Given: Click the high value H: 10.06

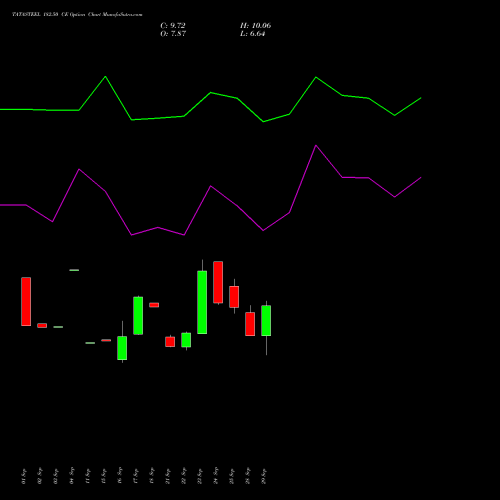Looking at the screenshot, I should click(x=255, y=26).
